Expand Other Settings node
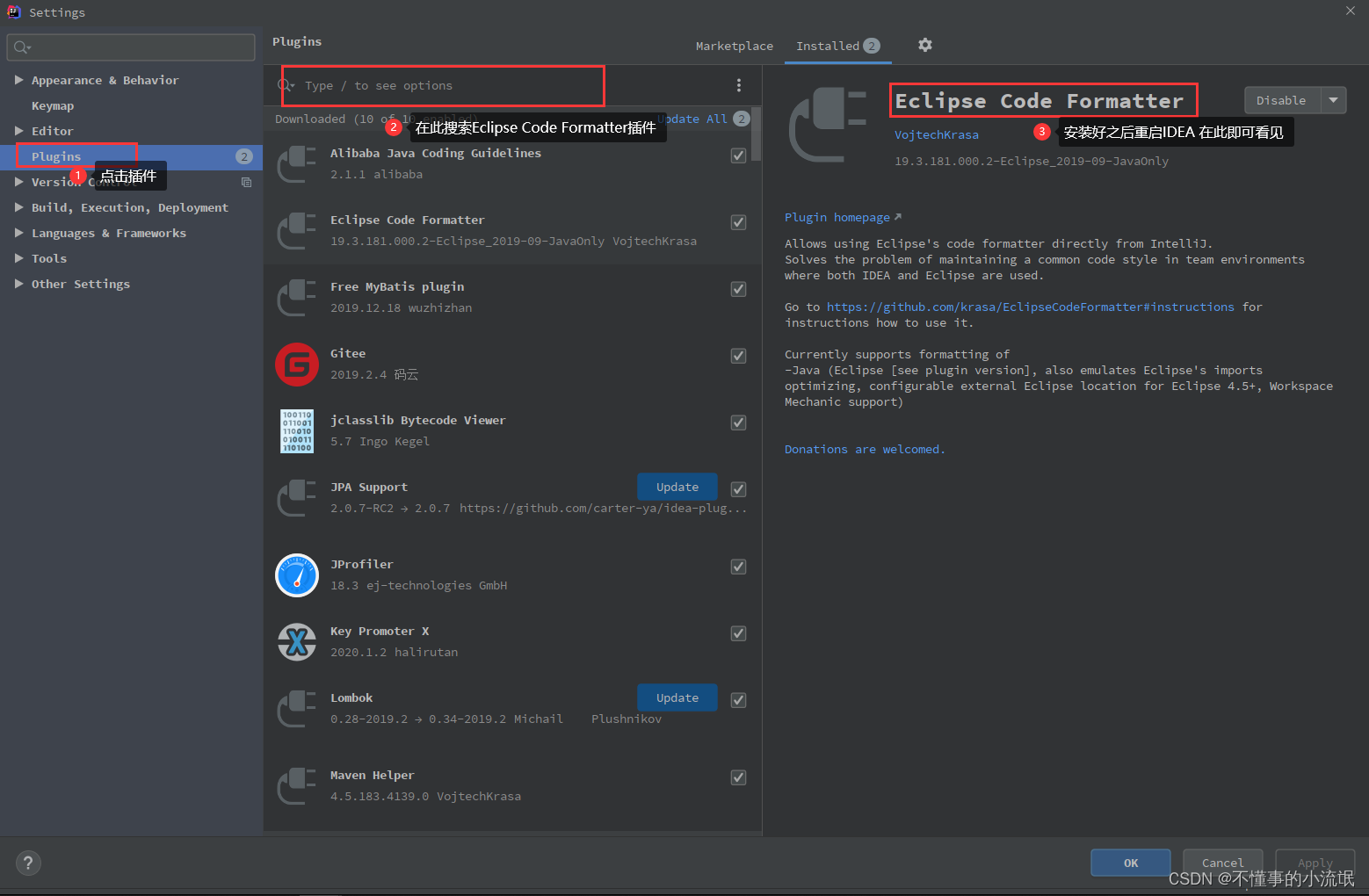Viewport: 1369px width, 896px height. (18, 284)
